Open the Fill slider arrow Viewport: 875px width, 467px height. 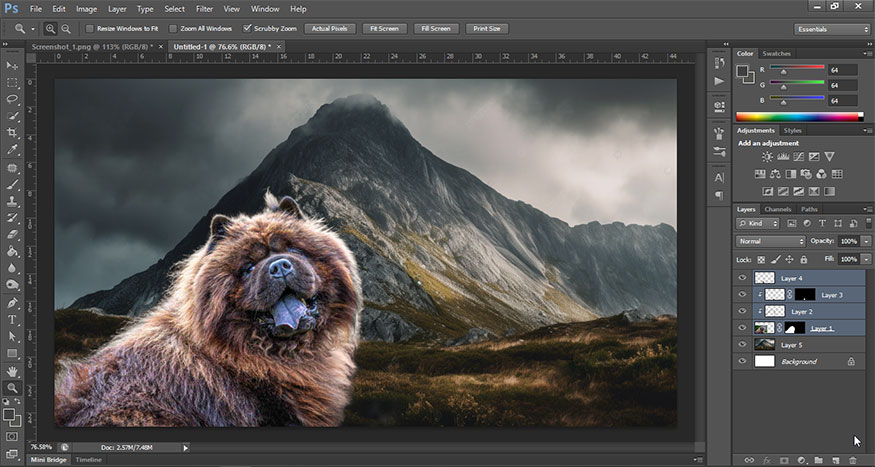click(866, 259)
